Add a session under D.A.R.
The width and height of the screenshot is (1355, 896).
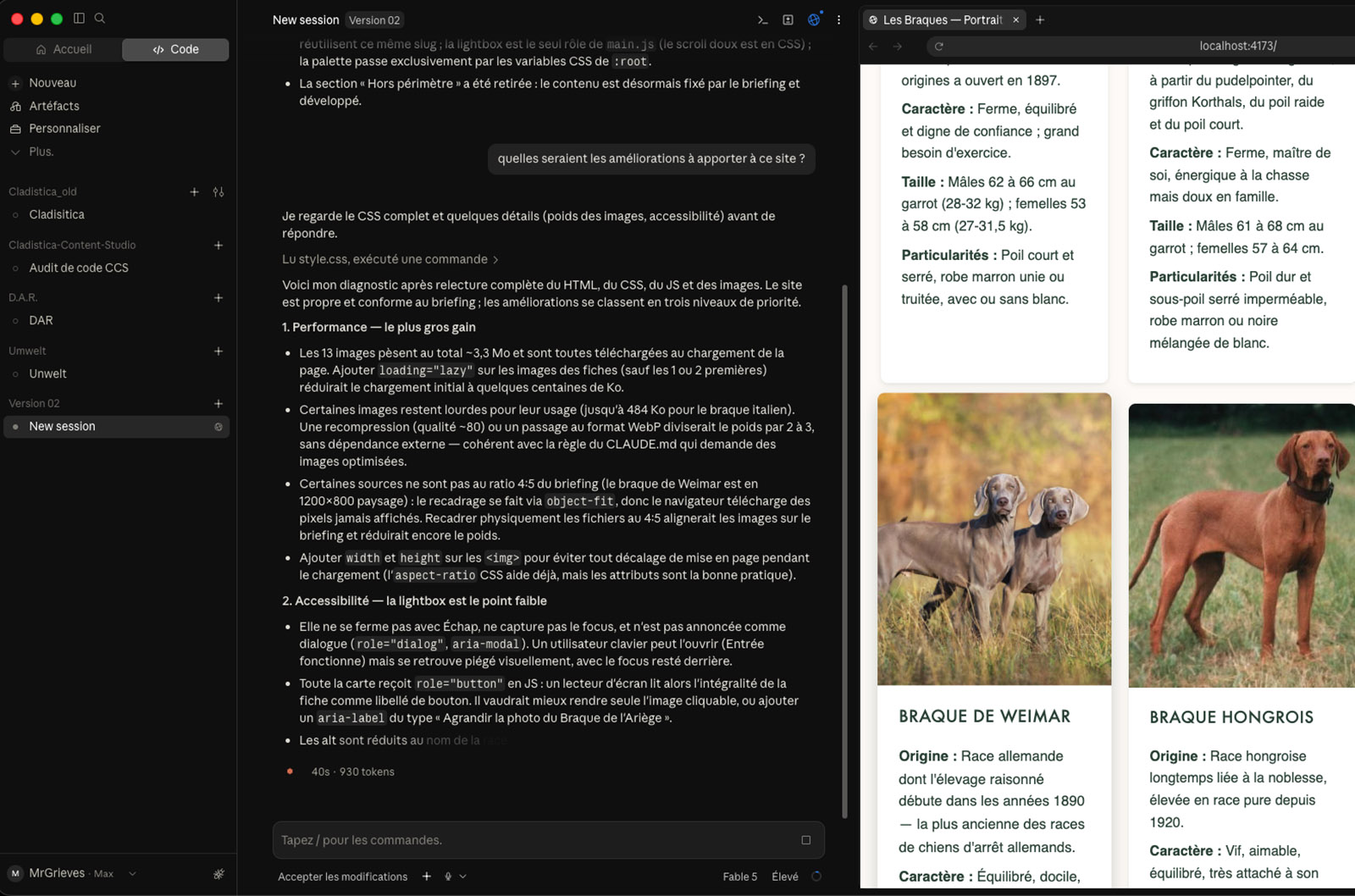tap(218, 298)
